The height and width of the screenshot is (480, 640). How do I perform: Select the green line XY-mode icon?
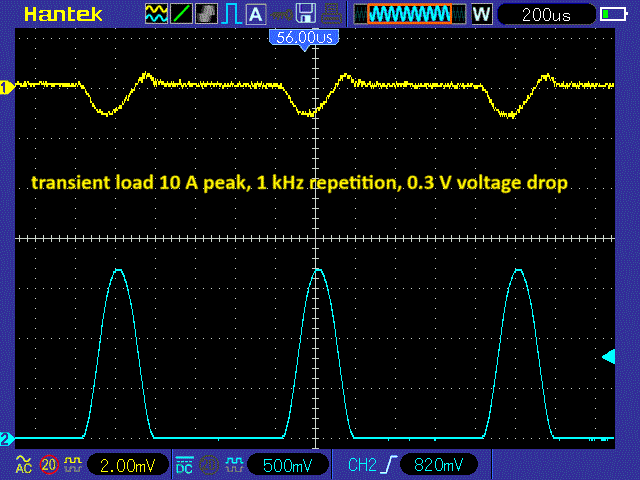181,13
